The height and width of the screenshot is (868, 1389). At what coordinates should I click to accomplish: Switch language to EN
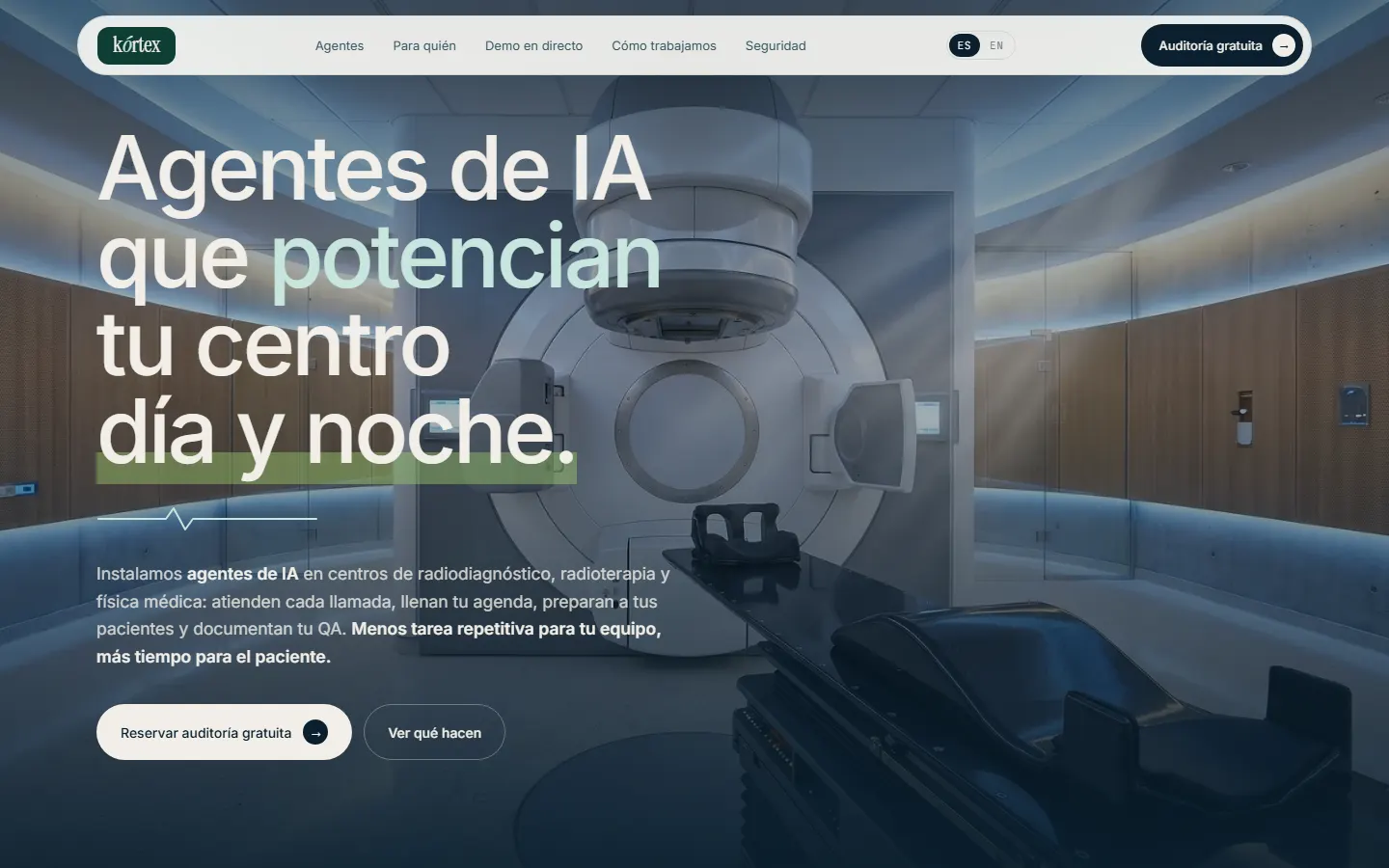996,45
